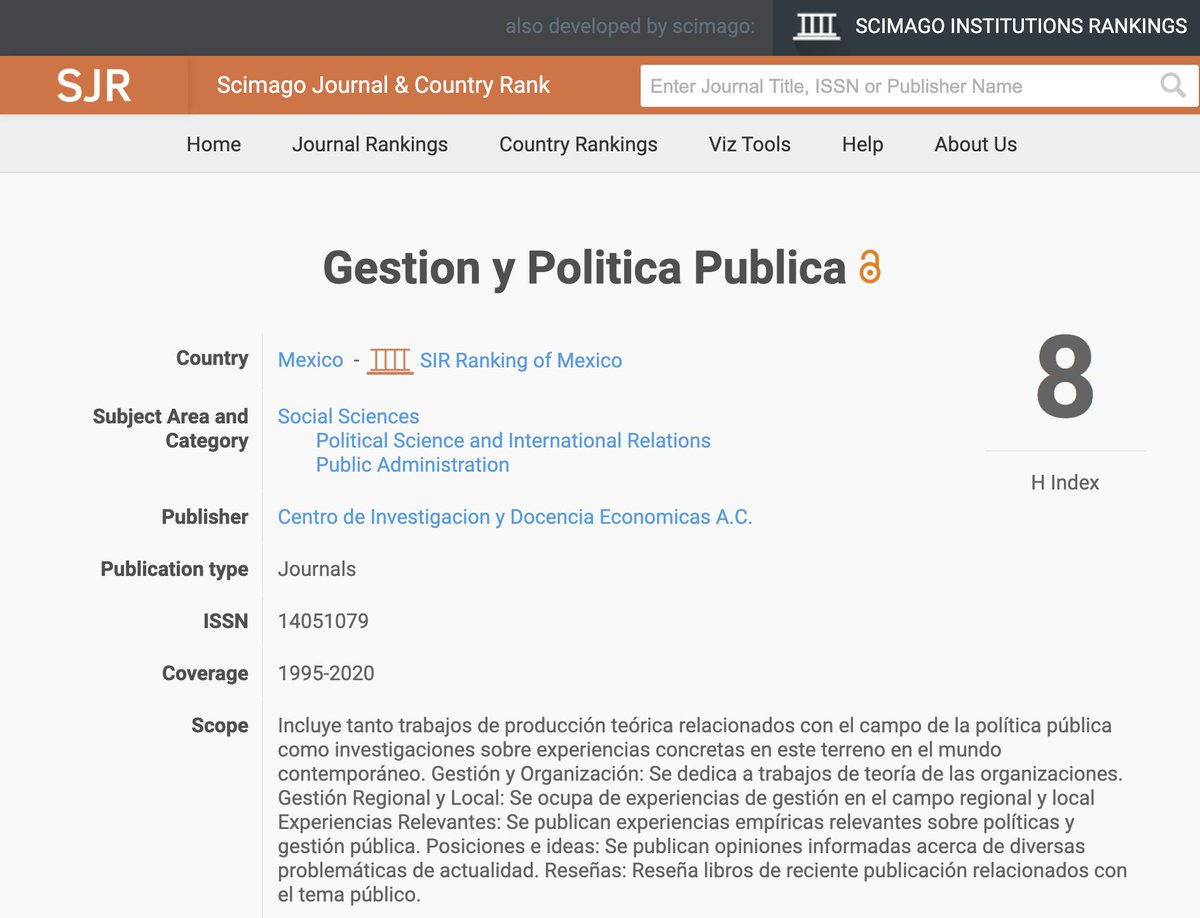Click the ISSN field label

pos(225,621)
